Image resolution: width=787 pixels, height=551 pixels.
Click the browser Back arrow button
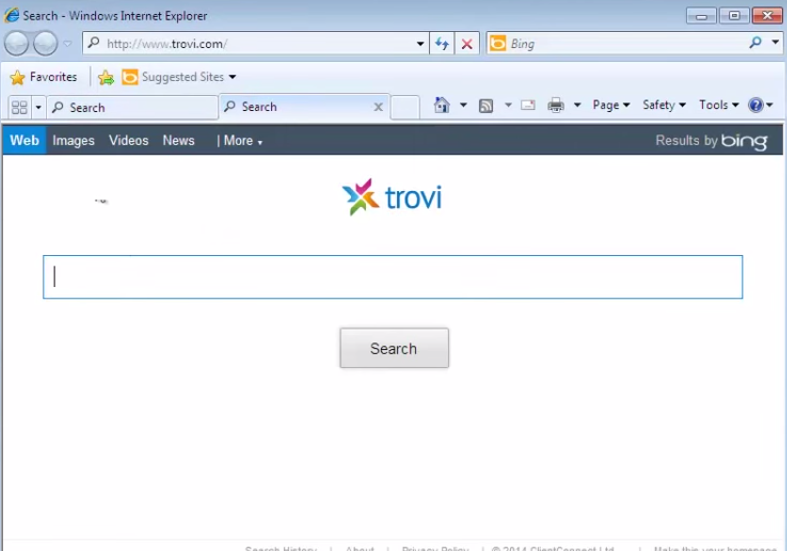click(17, 44)
